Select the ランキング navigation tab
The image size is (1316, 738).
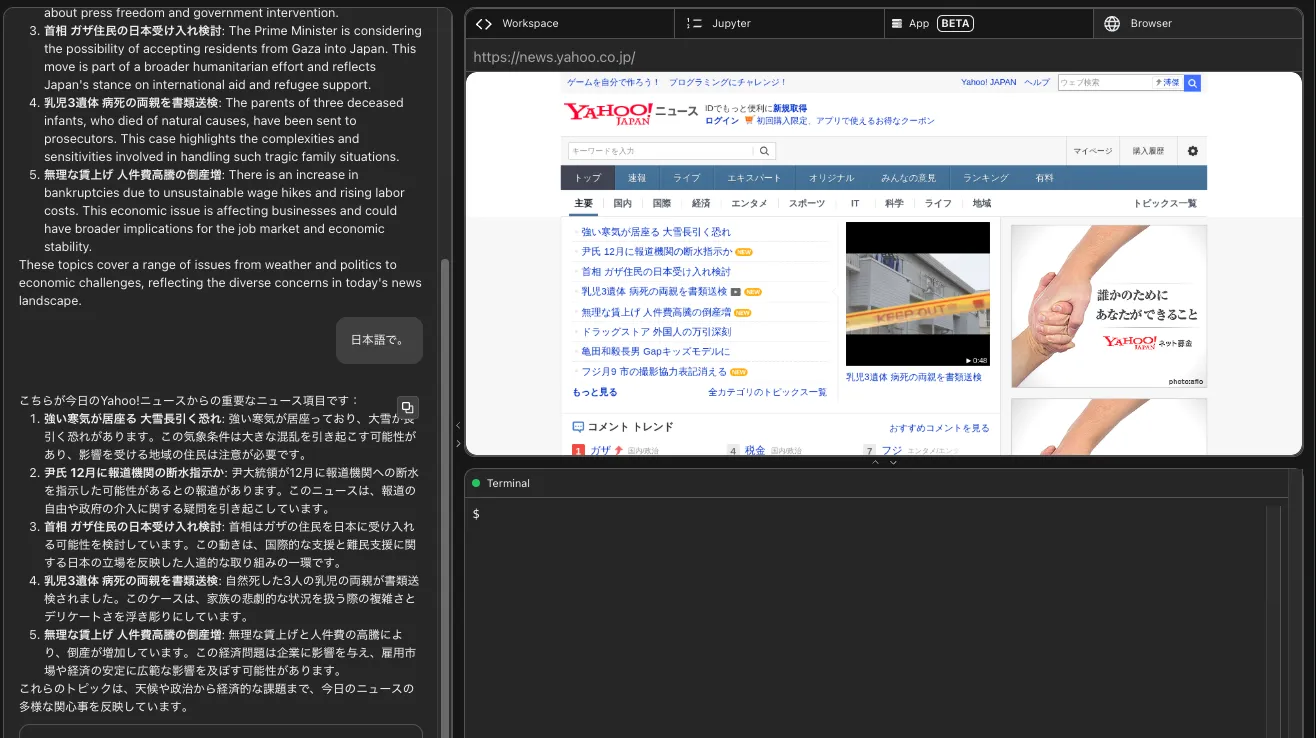click(985, 178)
